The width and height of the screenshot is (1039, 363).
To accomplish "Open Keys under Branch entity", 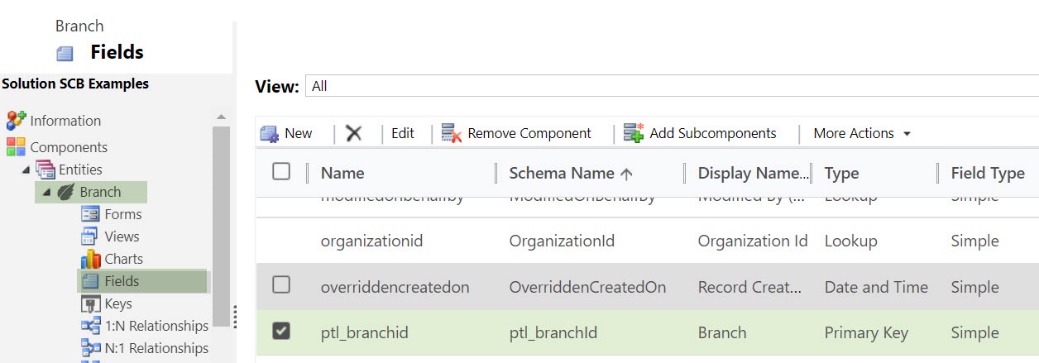I will 119,304.
